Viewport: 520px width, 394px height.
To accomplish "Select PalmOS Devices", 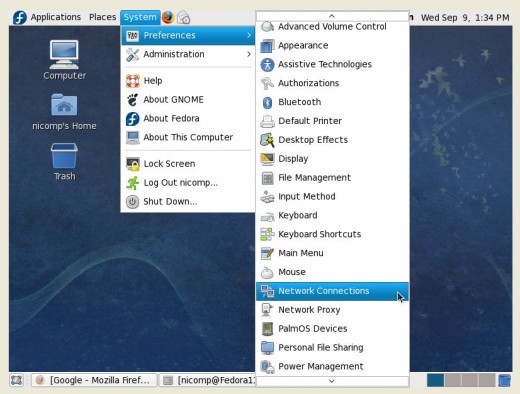I will coord(332,329).
